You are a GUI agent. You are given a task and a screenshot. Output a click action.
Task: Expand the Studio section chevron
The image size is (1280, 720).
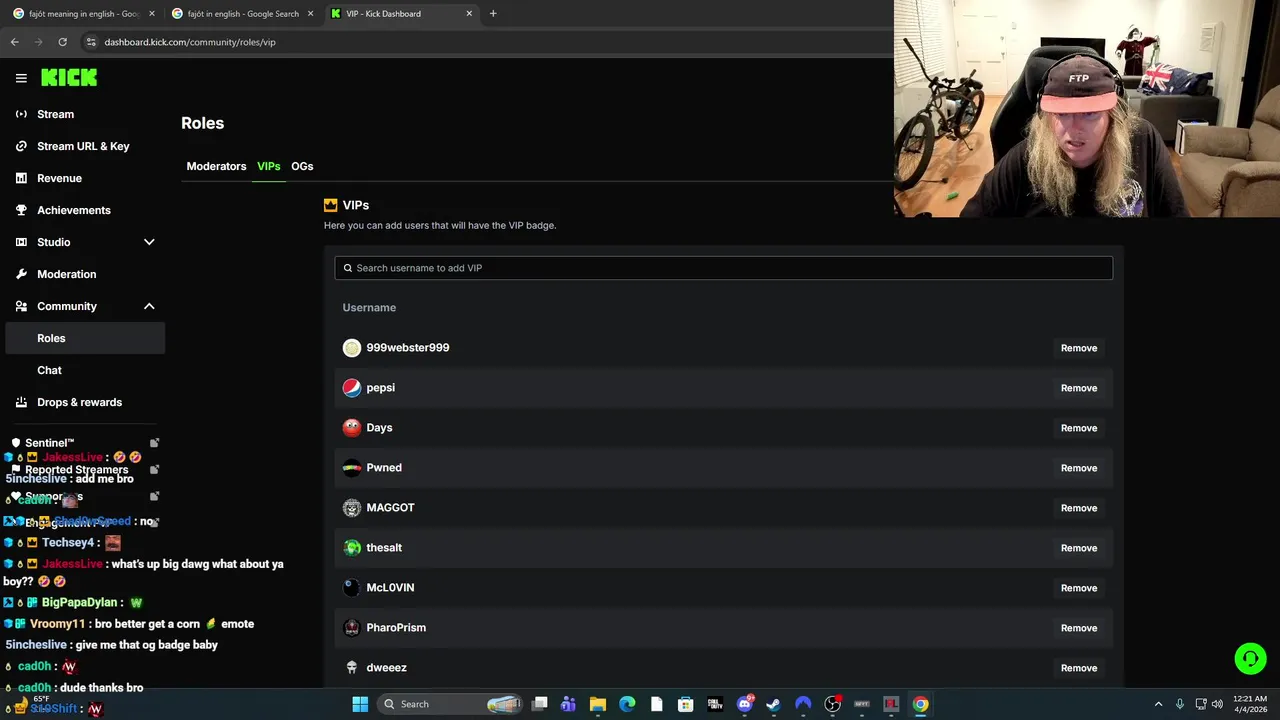click(x=149, y=242)
